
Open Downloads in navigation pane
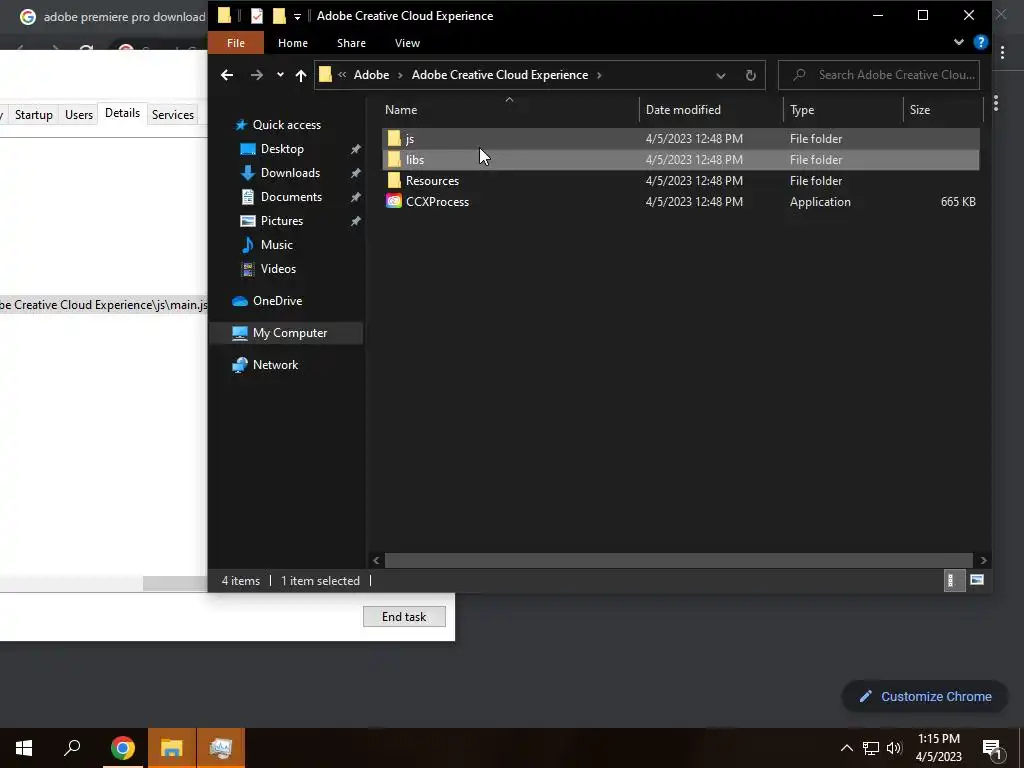tap(290, 173)
